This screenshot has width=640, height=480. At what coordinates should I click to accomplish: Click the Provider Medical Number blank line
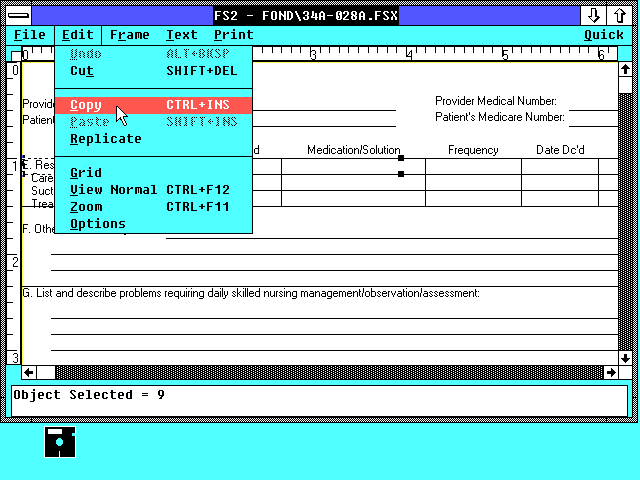593,110
